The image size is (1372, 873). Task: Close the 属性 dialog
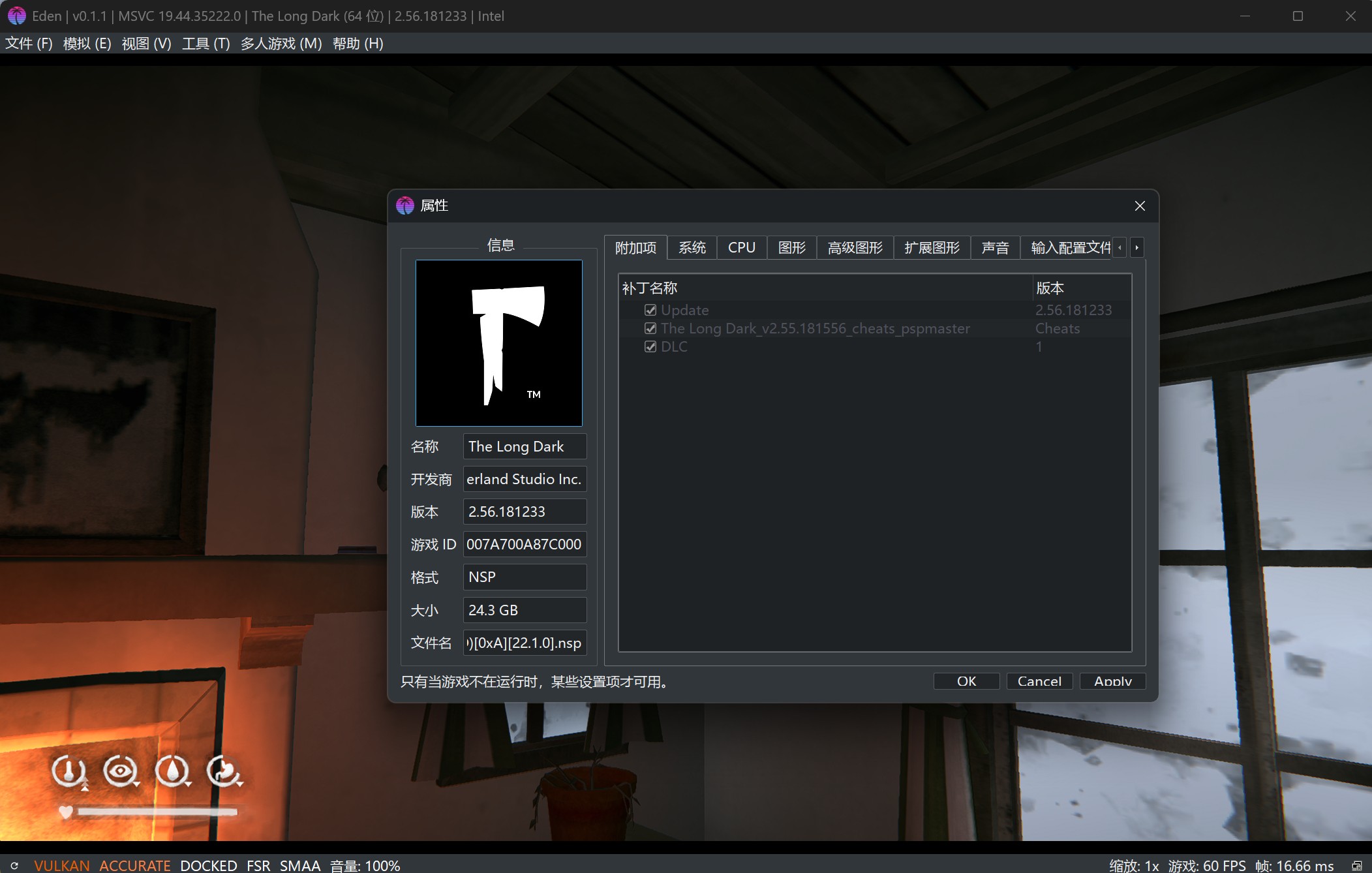point(1140,206)
